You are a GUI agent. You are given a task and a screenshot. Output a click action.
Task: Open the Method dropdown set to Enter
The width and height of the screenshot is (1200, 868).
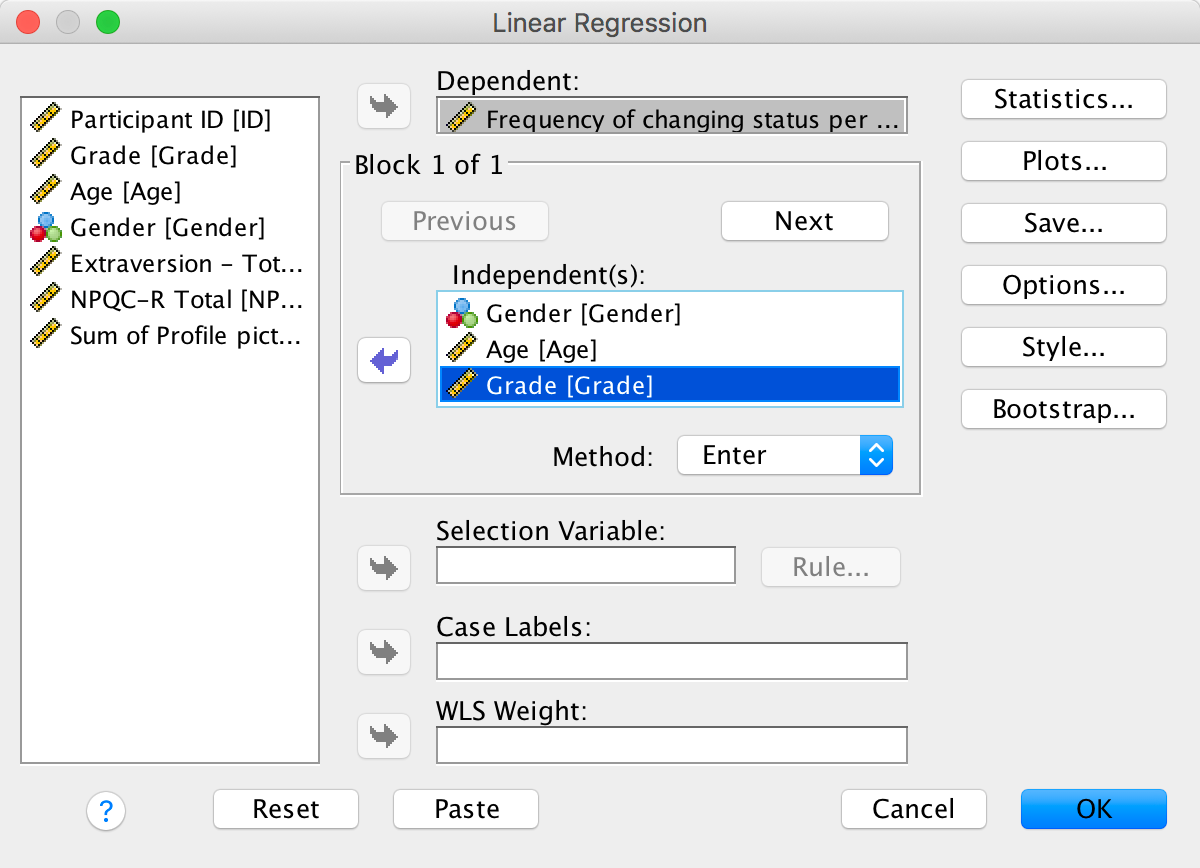click(784, 456)
